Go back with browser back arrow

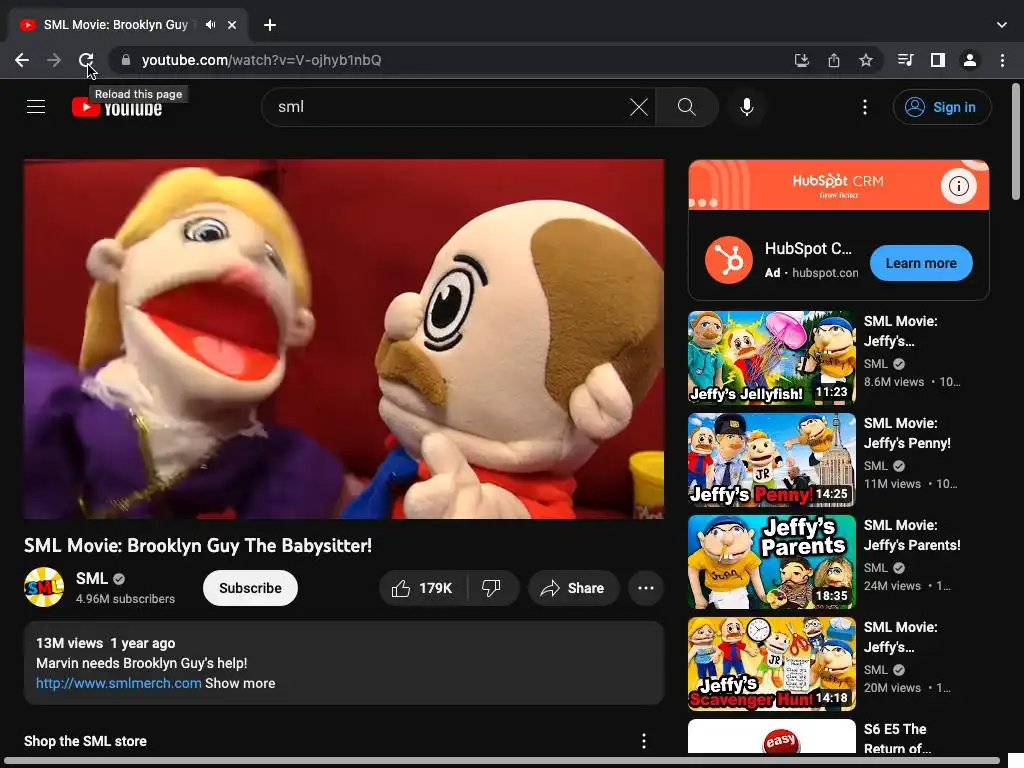[x=22, y=60]
